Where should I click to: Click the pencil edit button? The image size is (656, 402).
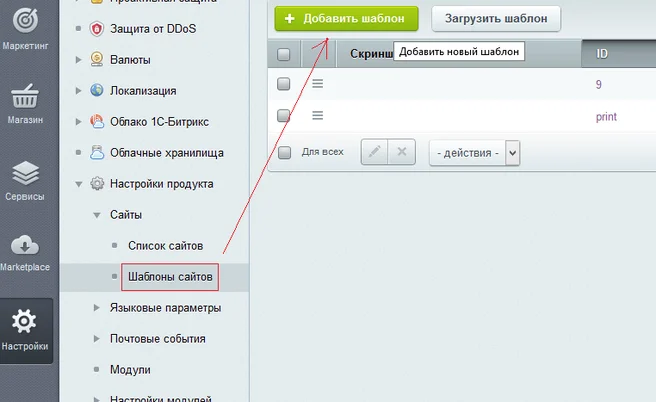(x=374, y=152)
